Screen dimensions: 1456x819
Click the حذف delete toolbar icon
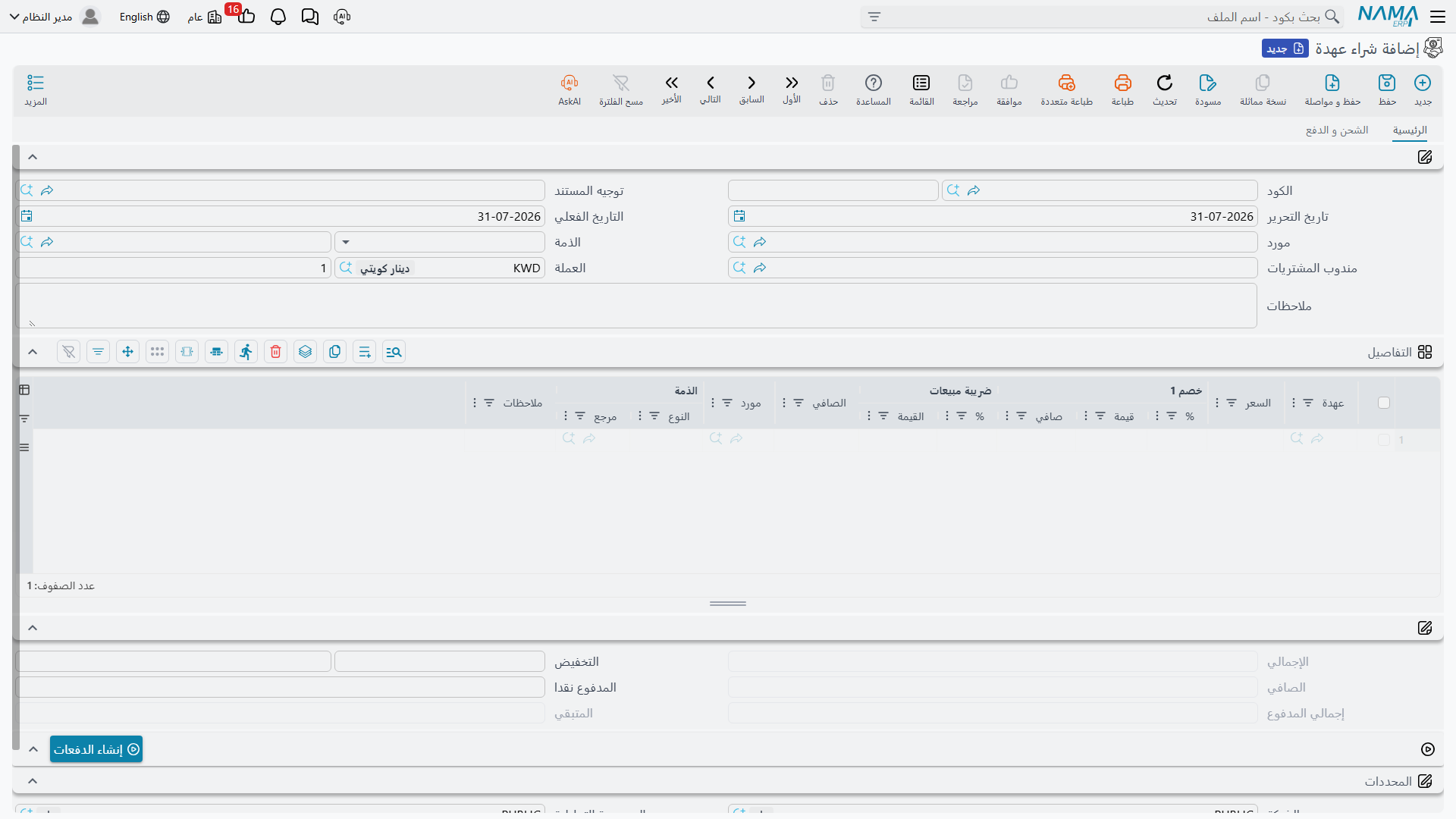tap(828, 83)
